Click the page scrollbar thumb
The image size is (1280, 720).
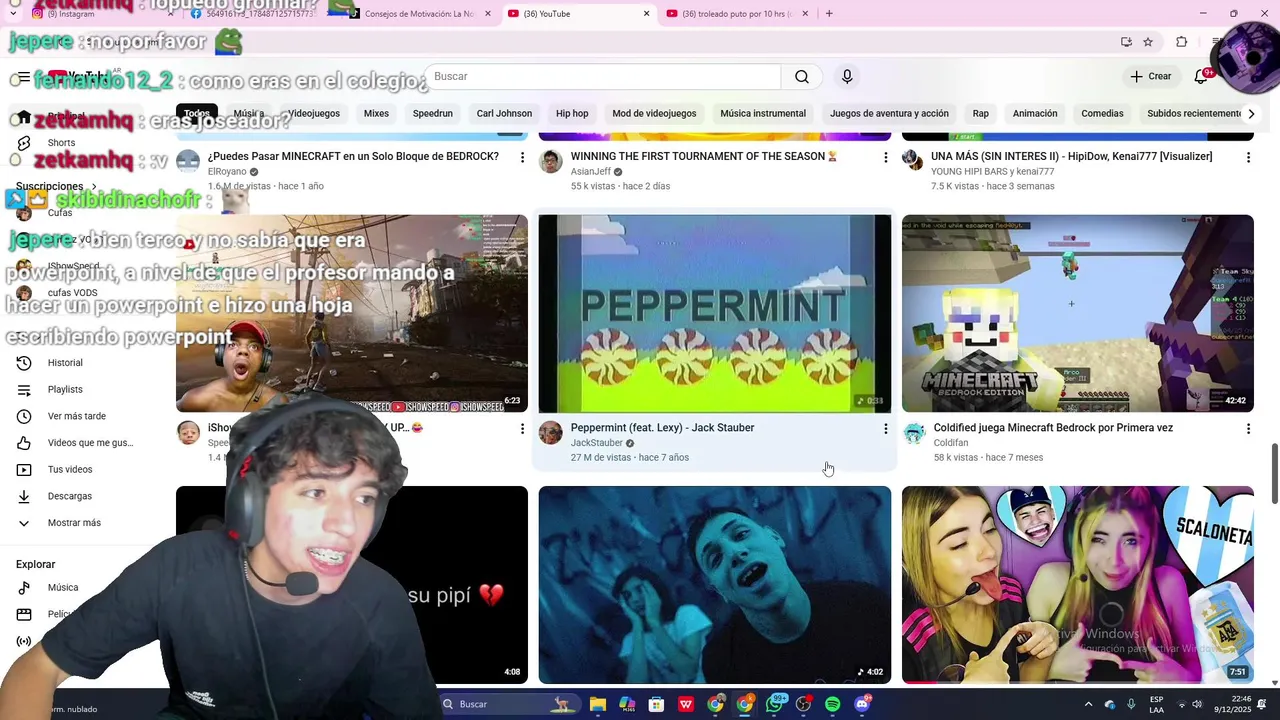(x=1274, y=474)
